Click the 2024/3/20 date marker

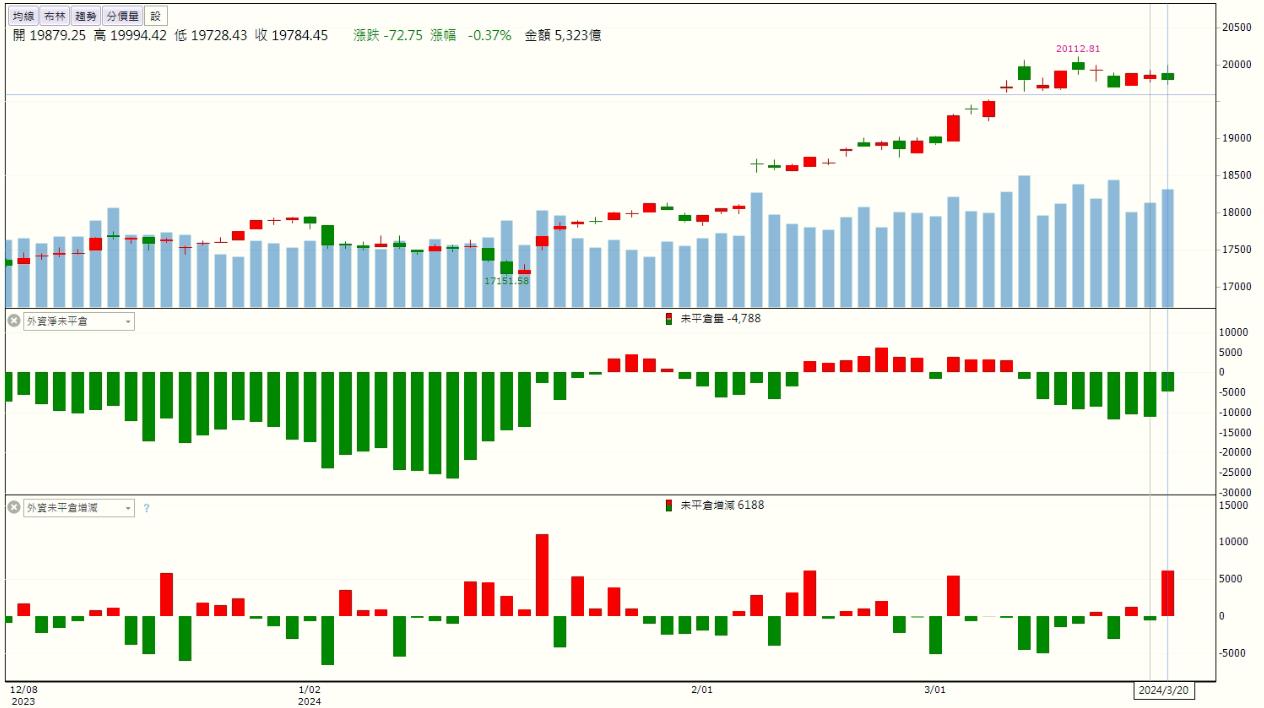1163,691
